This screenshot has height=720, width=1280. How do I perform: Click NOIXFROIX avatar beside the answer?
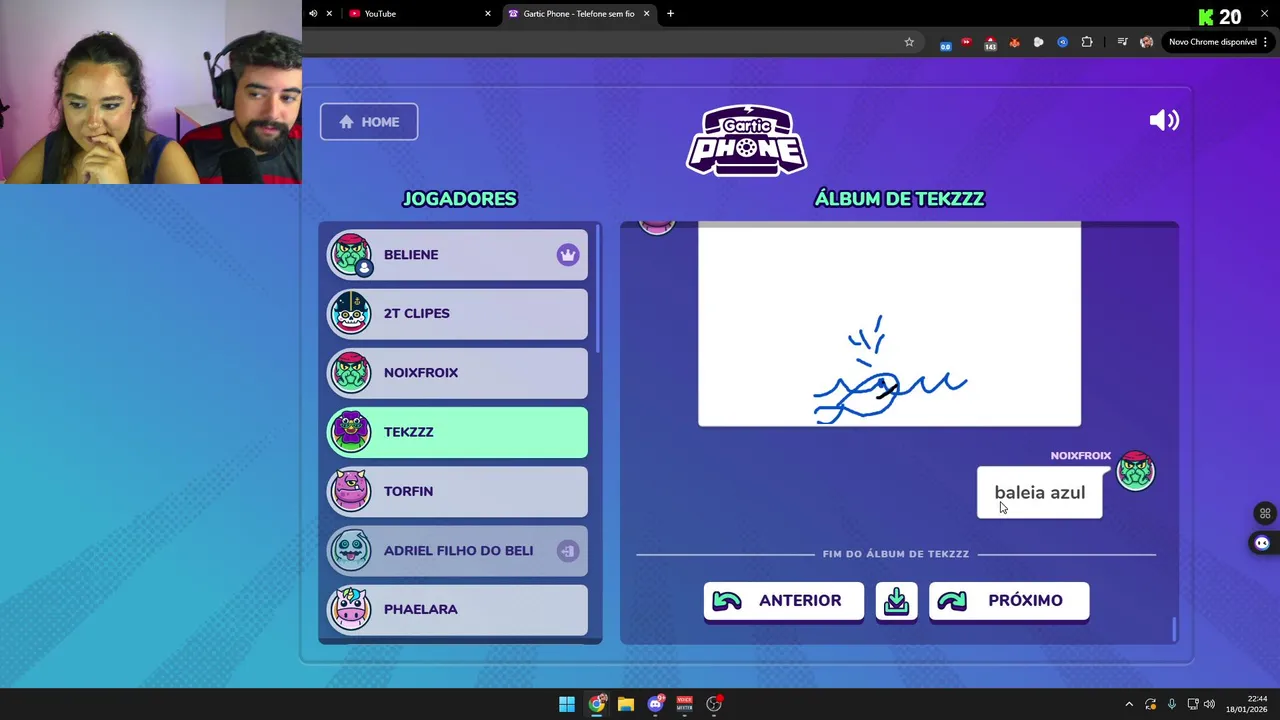point(1135,470)
